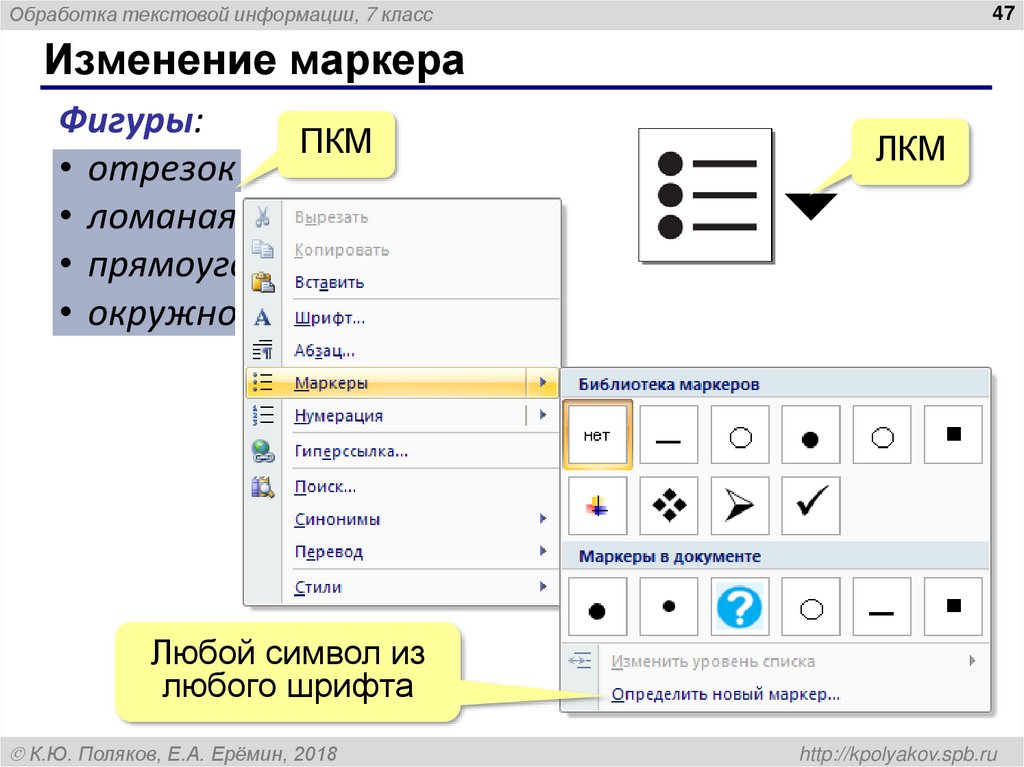
Task: Click the Font letter A icon
Action: pyautogui.click(x=263, y=318)
